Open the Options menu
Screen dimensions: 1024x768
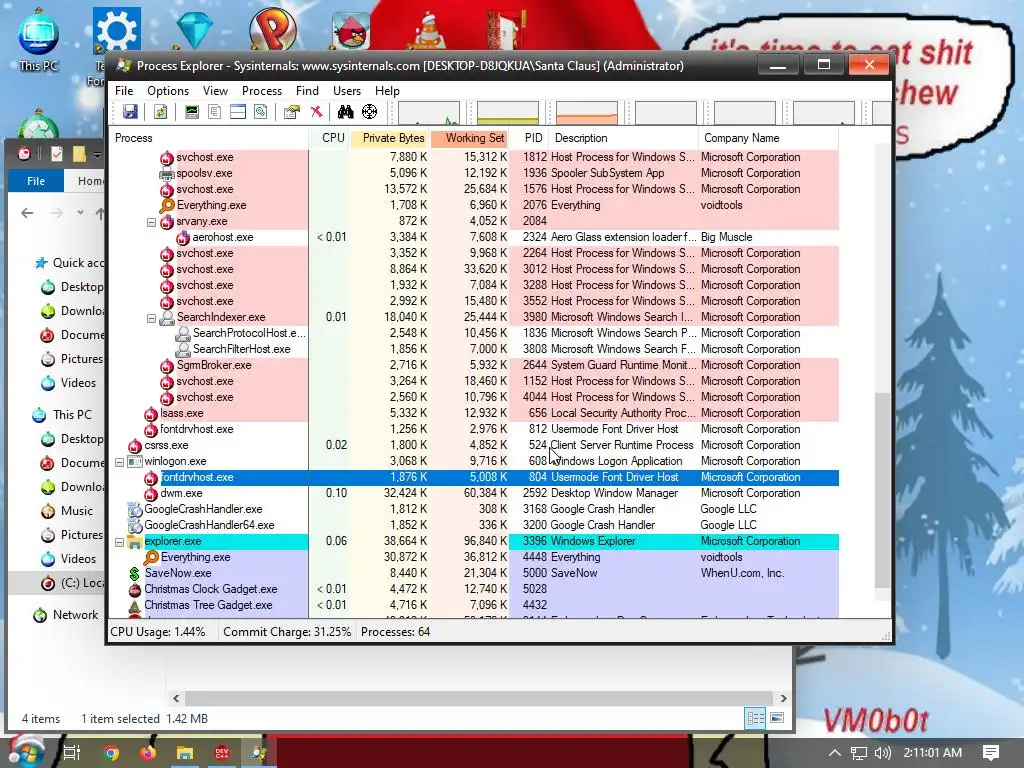pos(168,91)
